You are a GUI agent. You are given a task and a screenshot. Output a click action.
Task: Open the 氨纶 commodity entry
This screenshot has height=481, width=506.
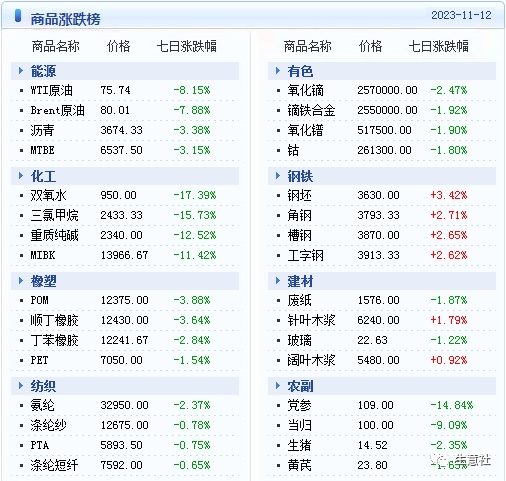[x=42, y=405]
